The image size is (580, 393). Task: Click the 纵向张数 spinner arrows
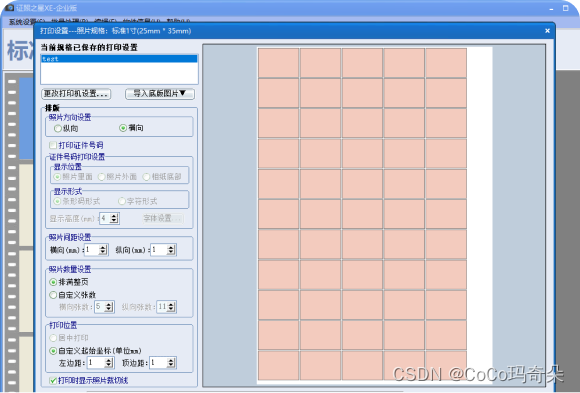coord(171,307)
